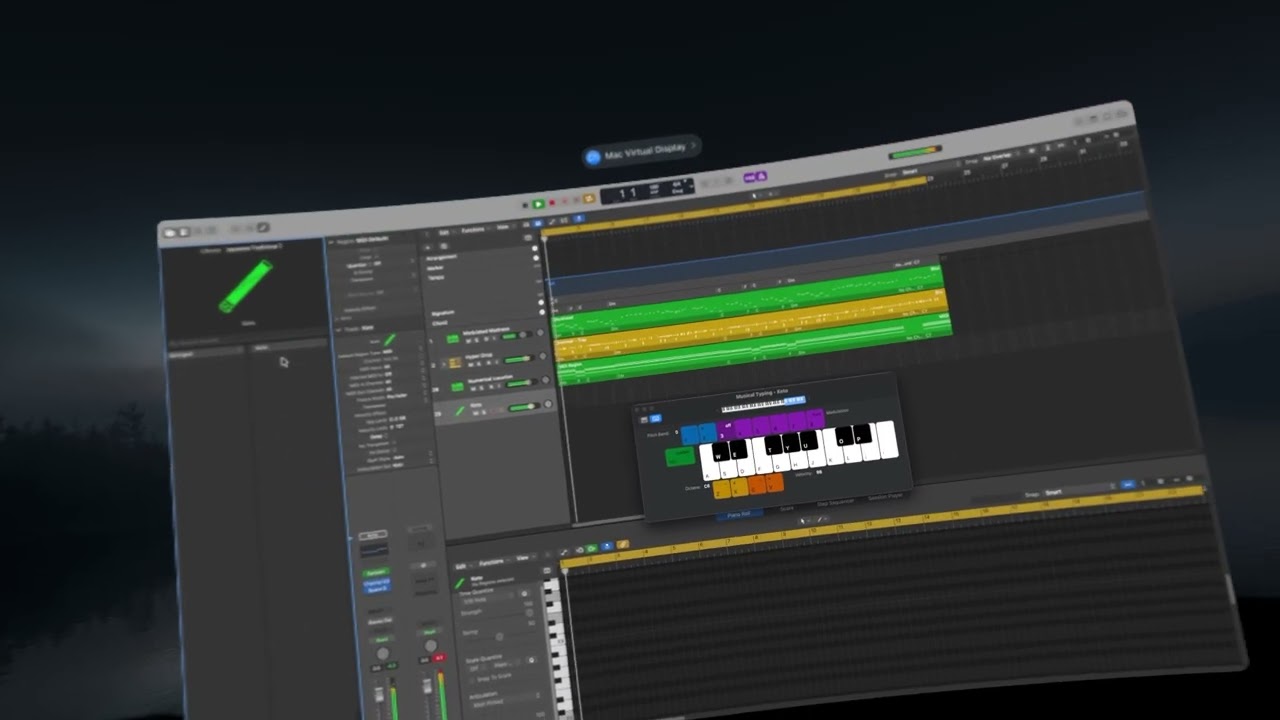Toggle the purple Count-in button
The image size is (1280, 720).
pos(750,177)
